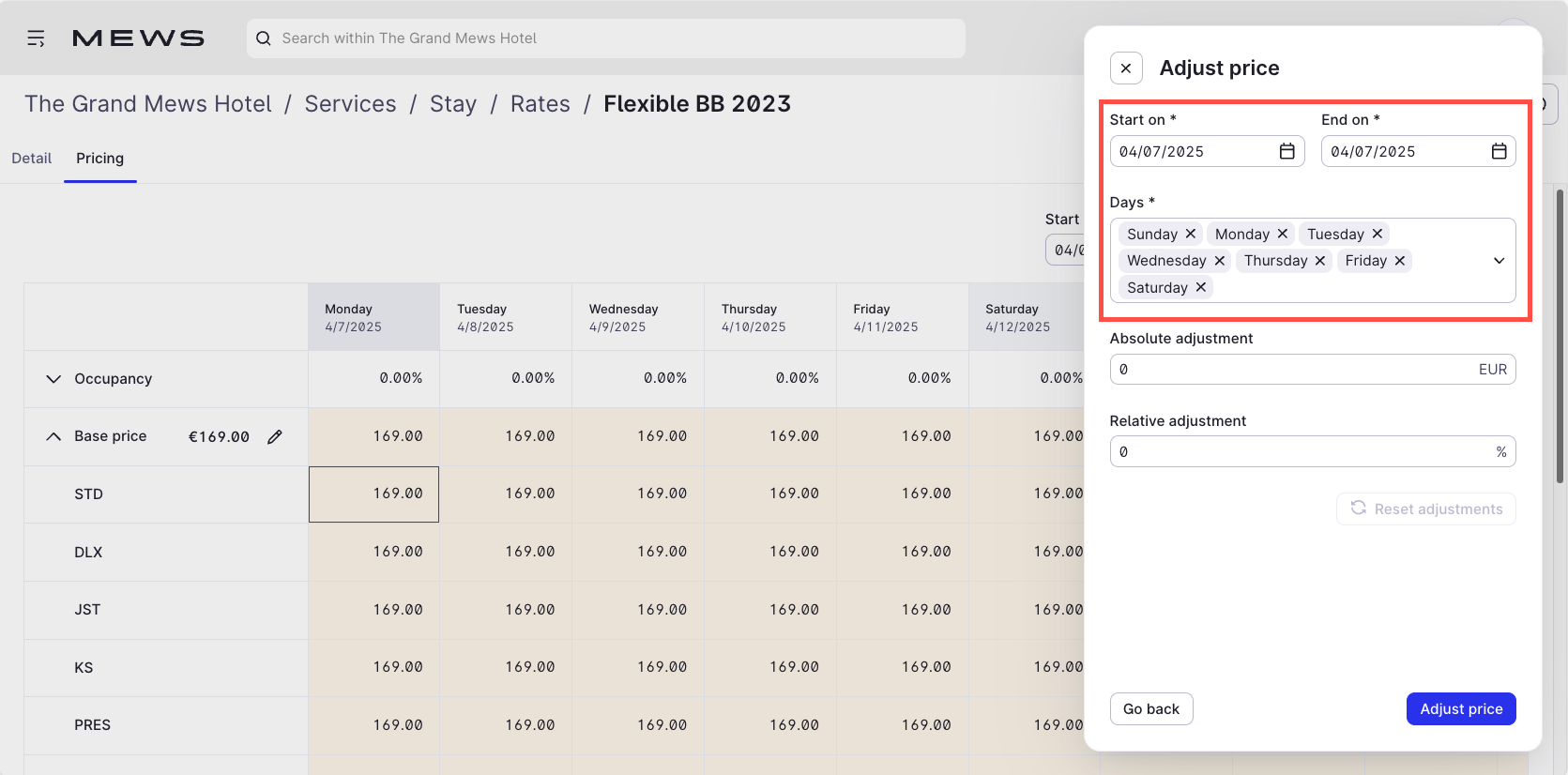The width and height of the screenshot is (1568, 775).
Task: Click the Wednesday 4/9/2025 column header
Action: coord(638,317)
